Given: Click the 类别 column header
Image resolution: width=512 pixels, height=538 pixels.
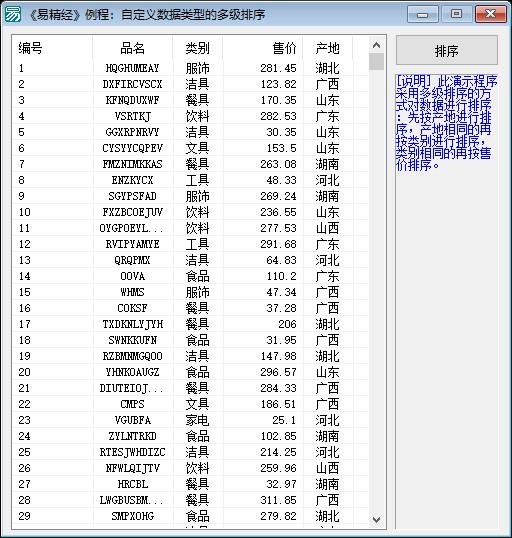Looking at the screenshot, I should tap(198, 48).
